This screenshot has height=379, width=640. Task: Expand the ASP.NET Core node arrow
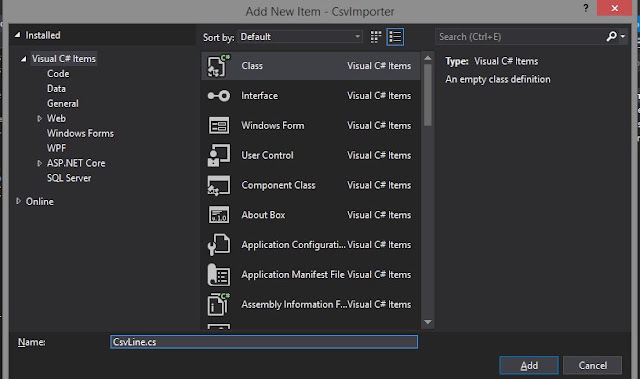39,164
